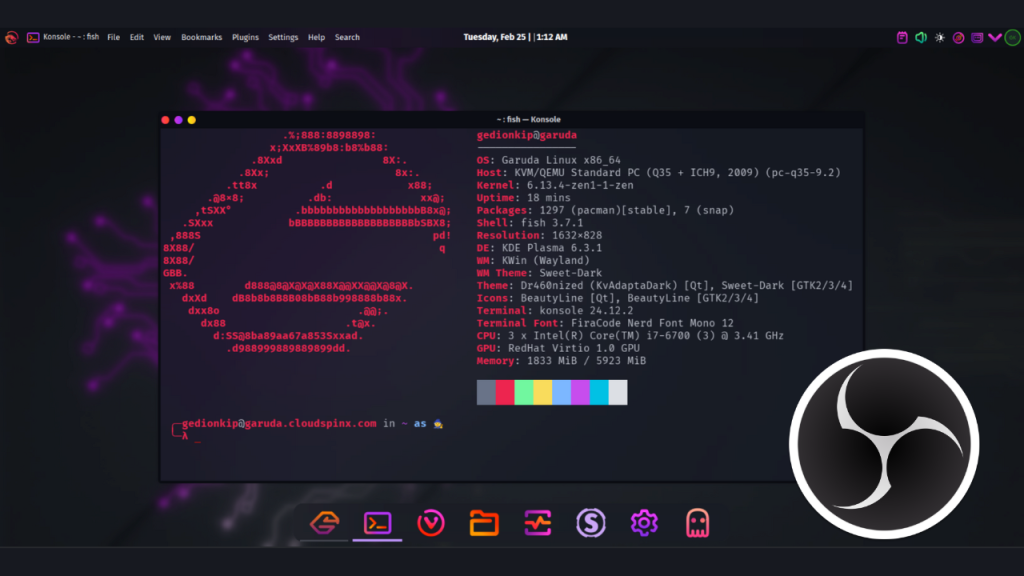Image resolution: width=1024 pixels, height=576 pixels.
Task: Toggle night color with the brightness tray icon
Action: point(938,37)
